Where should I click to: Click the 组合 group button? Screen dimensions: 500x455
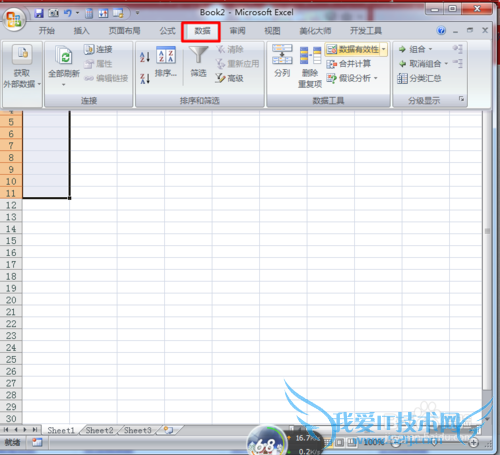click(412, 50)
